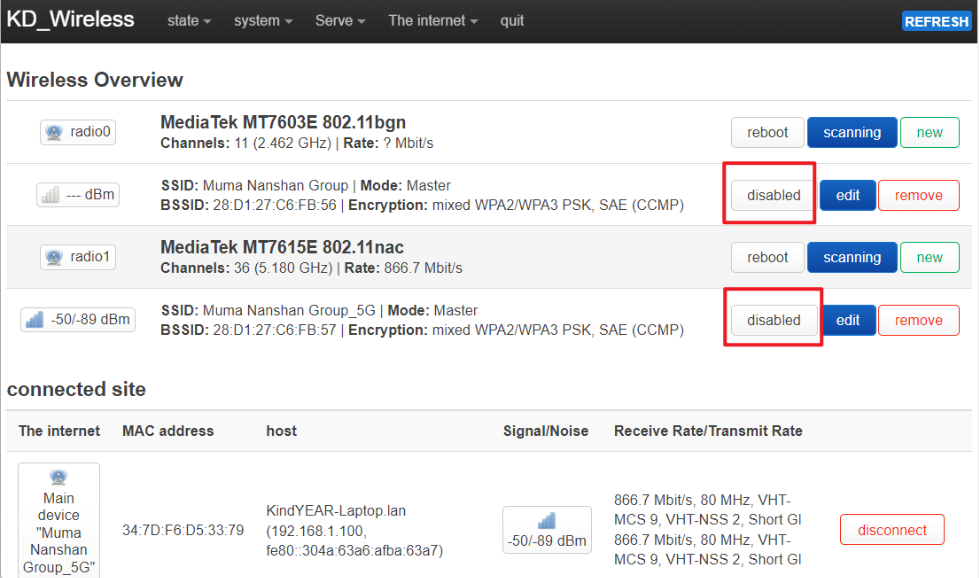Toggle disabled for Muma Nanshan Group_5G SSID
The width and height of the screenshot is (979, 578).
(773, 320)
